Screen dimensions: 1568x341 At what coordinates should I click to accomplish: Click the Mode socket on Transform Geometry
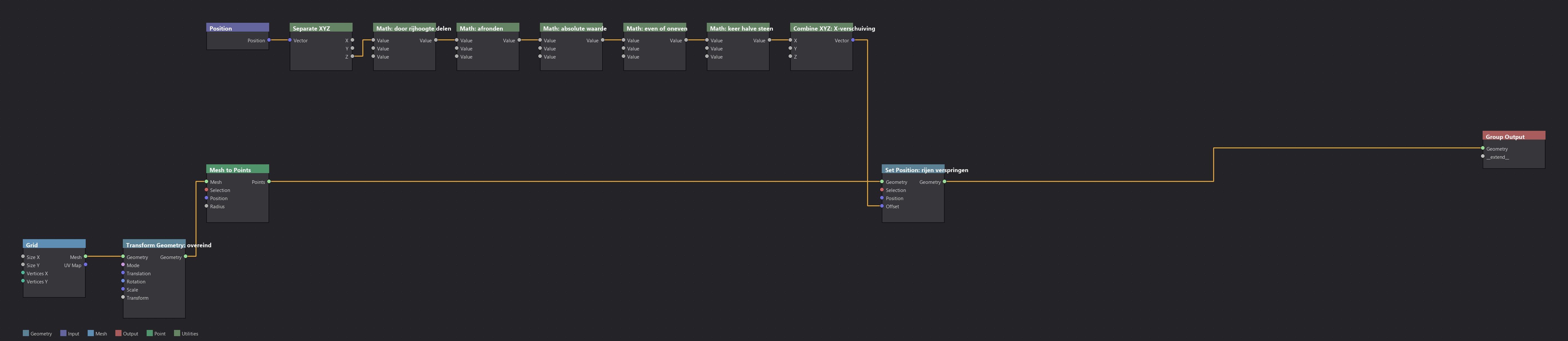(123, 265)
